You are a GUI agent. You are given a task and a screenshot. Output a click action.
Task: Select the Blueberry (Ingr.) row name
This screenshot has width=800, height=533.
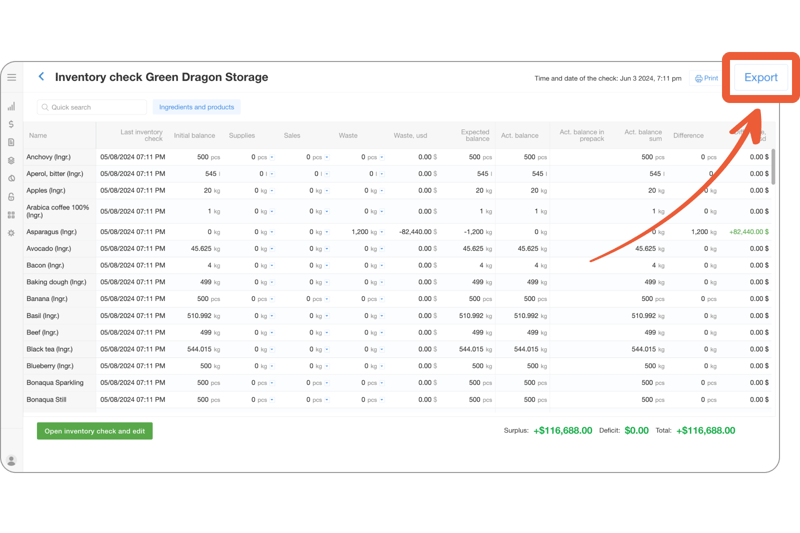[50, 366]
